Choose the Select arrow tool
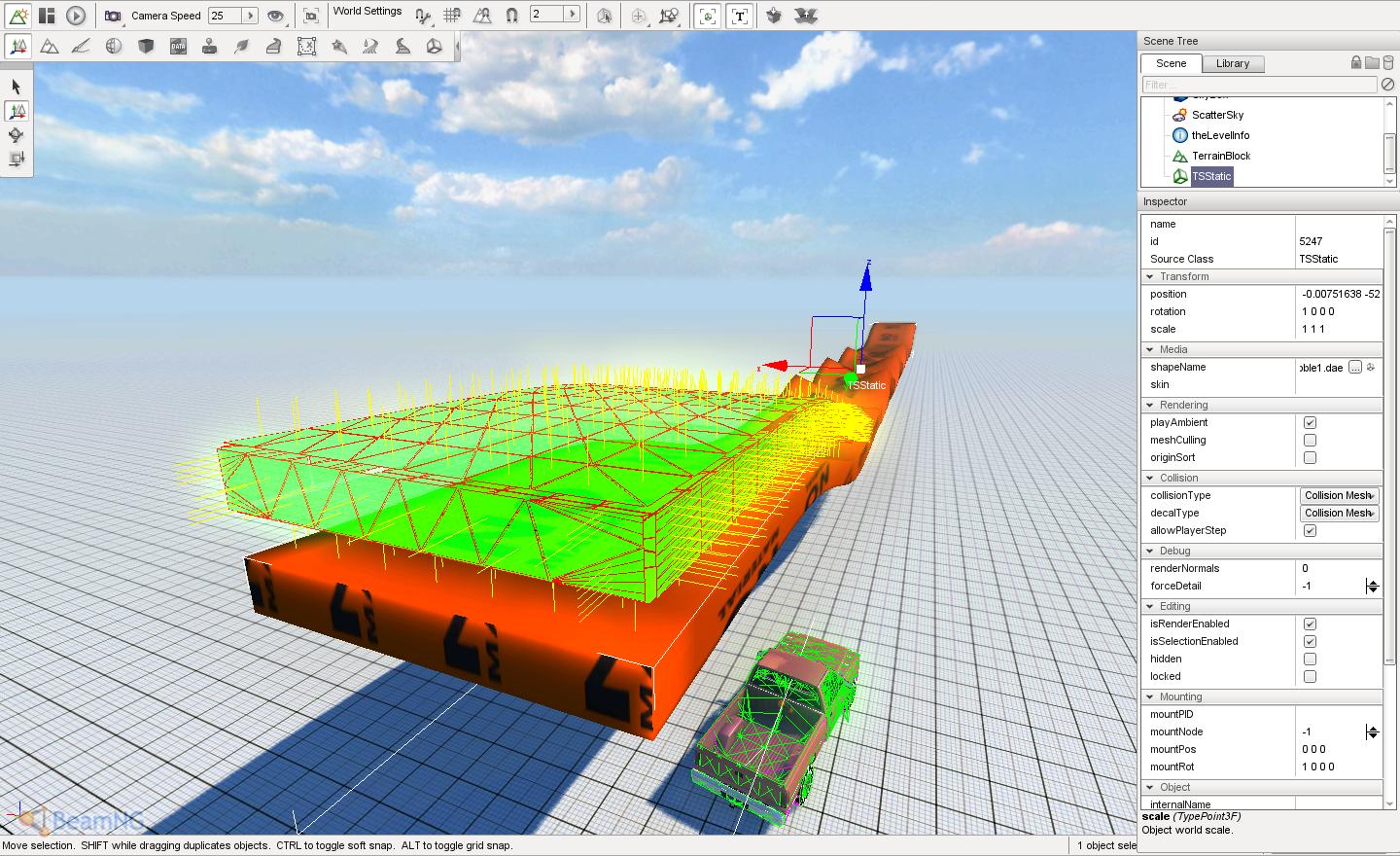 coord(17,88)
